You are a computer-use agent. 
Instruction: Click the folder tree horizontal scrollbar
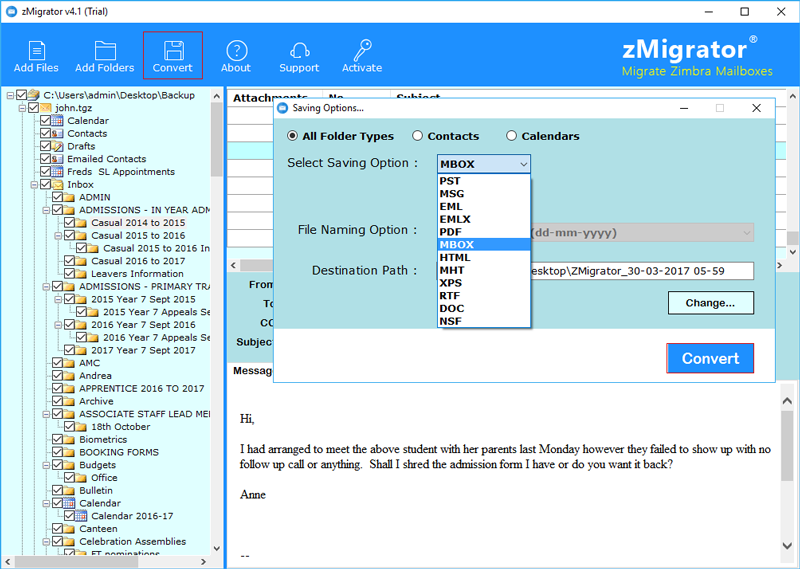pos(77,561)
